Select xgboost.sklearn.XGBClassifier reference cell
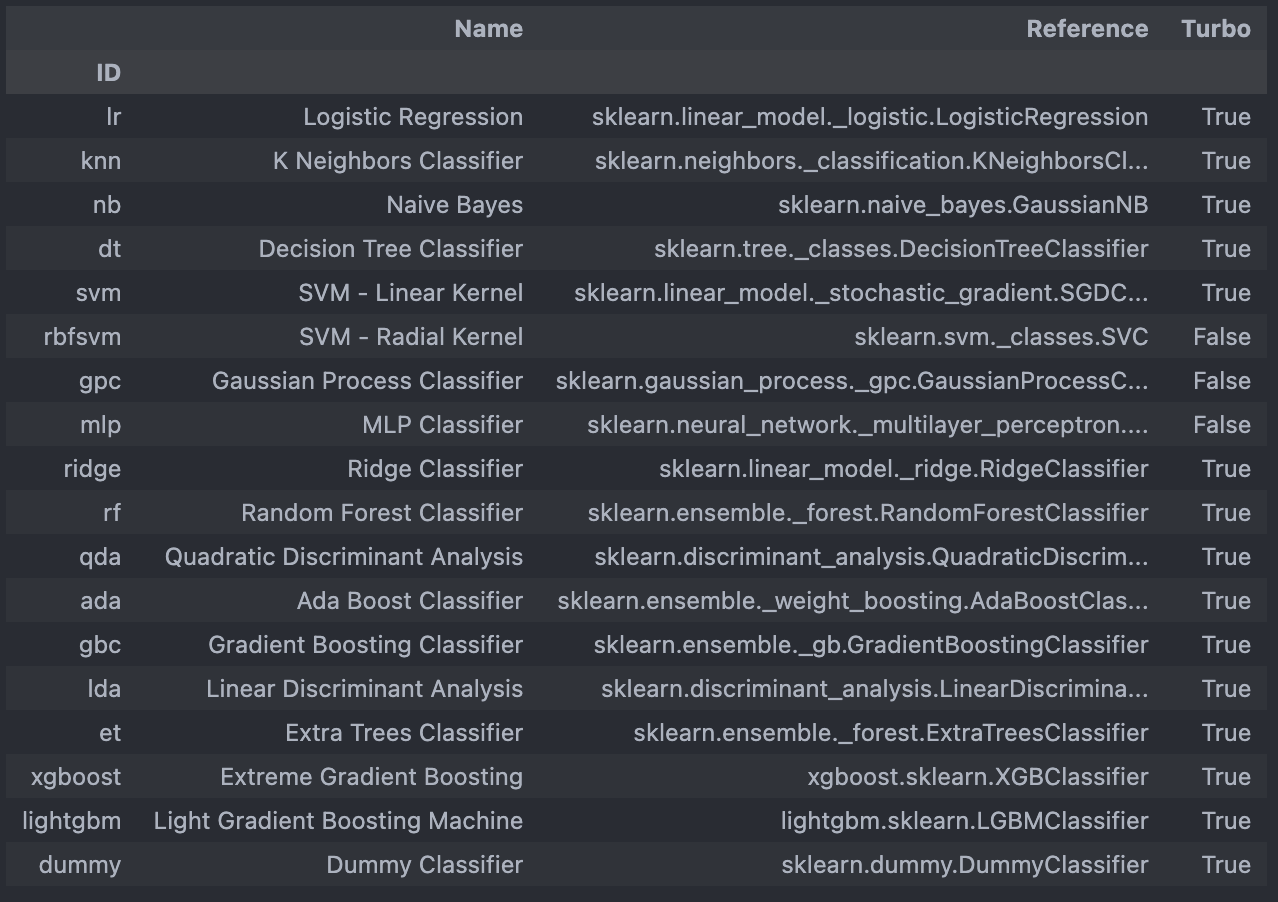 (x=977, y=777)
